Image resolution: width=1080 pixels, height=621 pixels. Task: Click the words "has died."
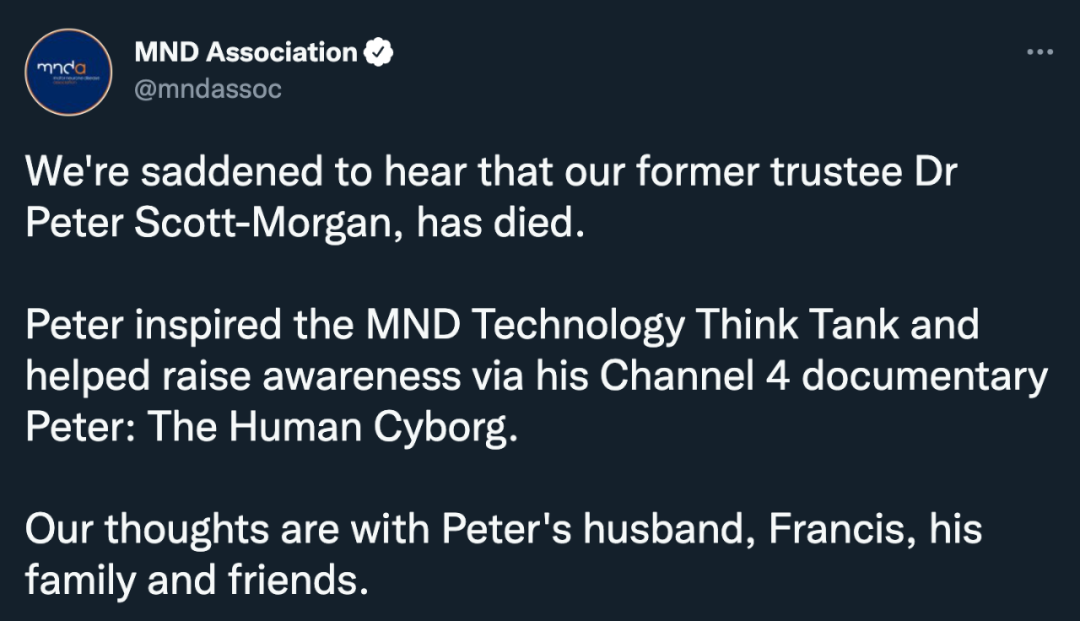pos(501,222)
